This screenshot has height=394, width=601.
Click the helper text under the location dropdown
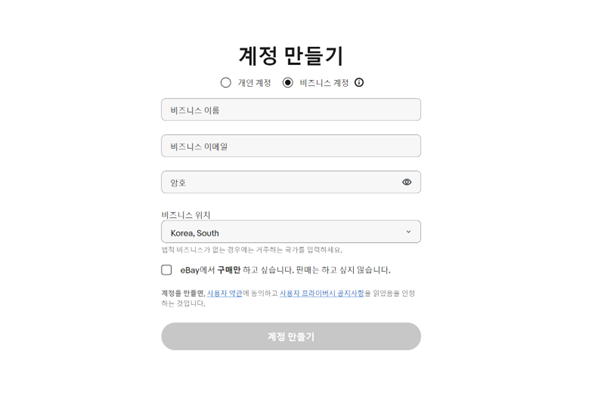(x=252, y=250)
